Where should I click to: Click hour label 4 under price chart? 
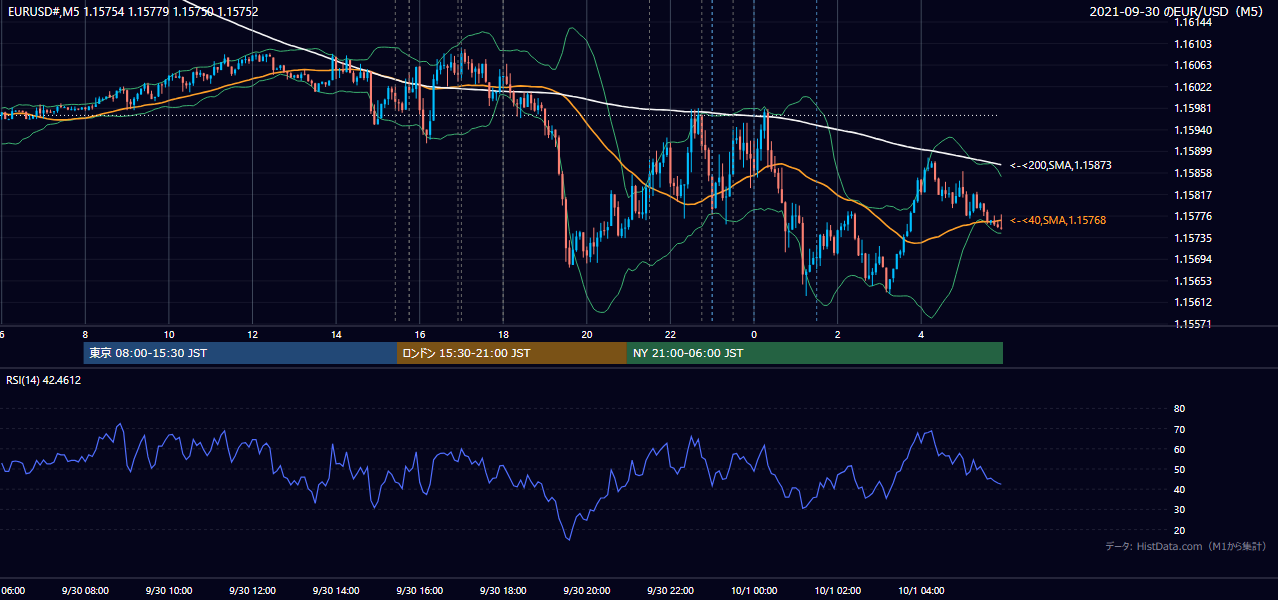click(921, 334)
